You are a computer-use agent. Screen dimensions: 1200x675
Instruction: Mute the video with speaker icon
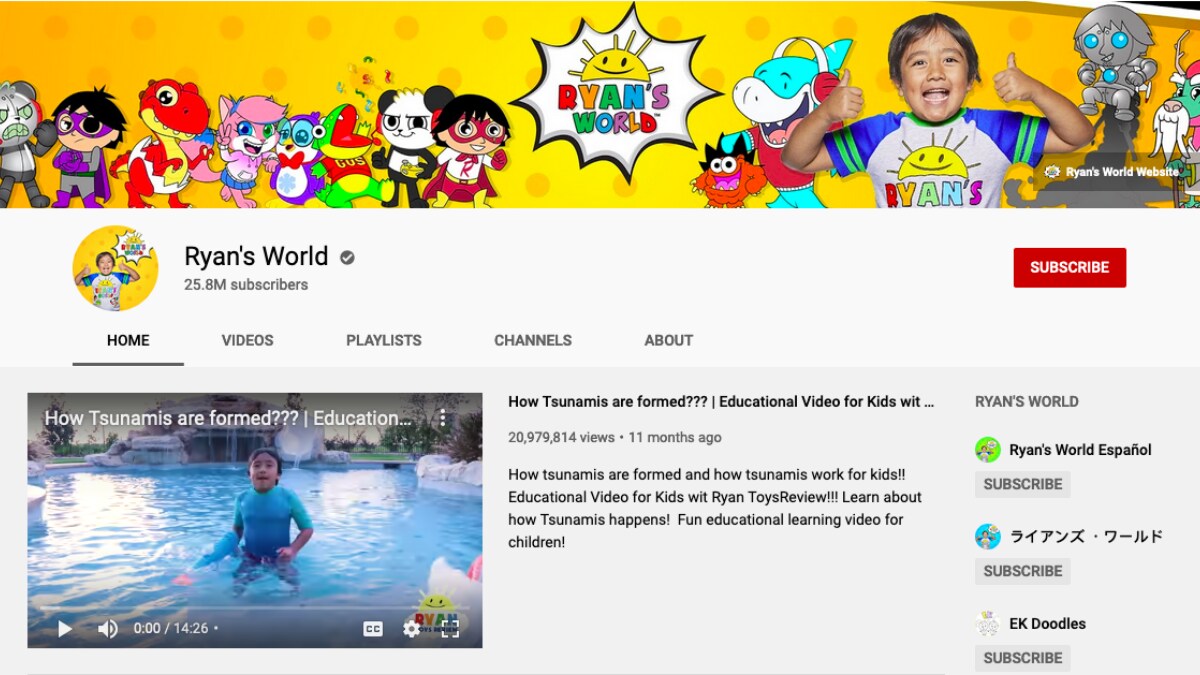[x=107, y=629]
